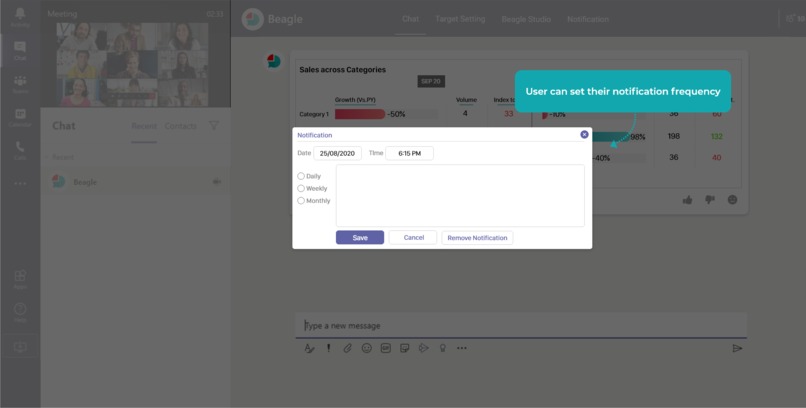Click the Beagle logo in the header

pyautogui.click(x=252, y=20)
